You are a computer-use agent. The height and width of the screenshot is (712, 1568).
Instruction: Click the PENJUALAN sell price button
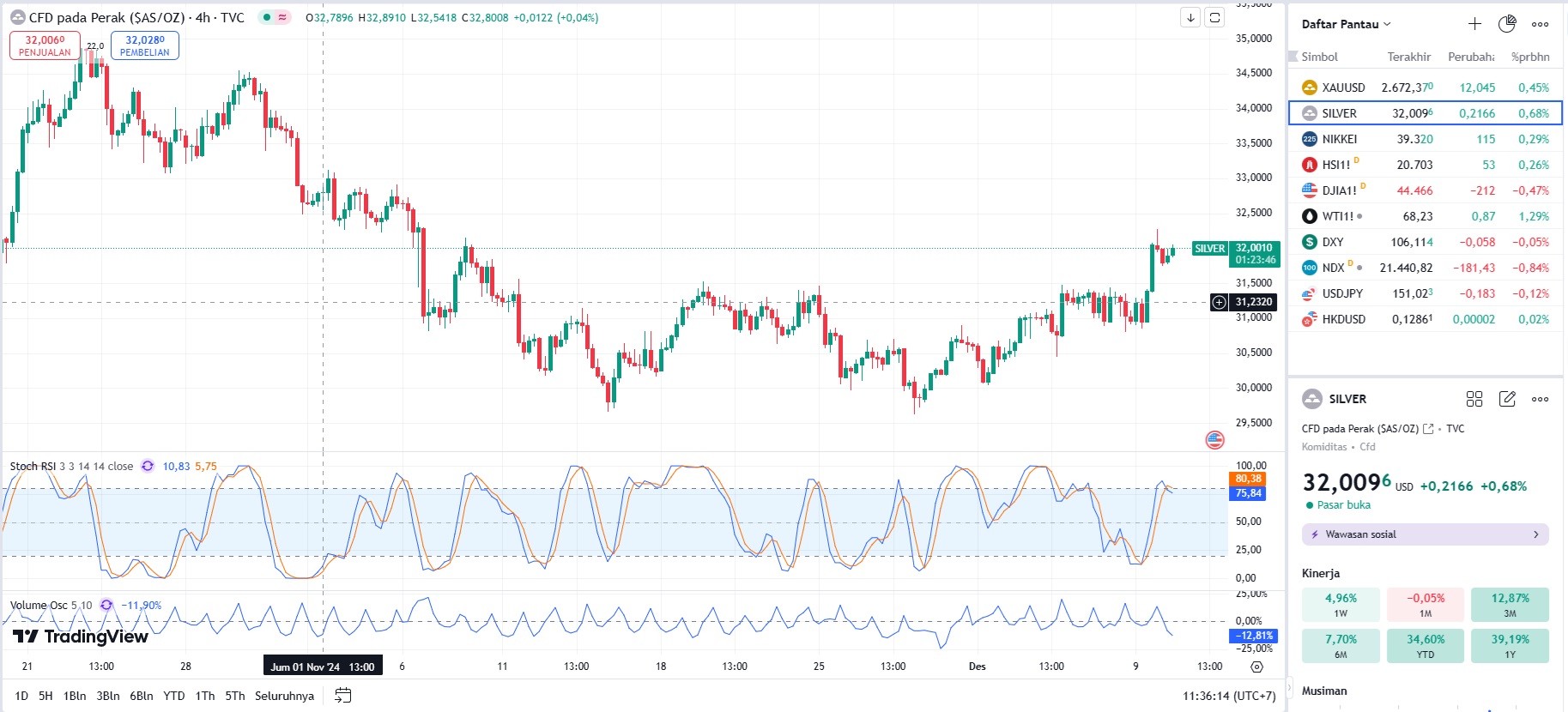pyautogui.click(x=45, y=45)
